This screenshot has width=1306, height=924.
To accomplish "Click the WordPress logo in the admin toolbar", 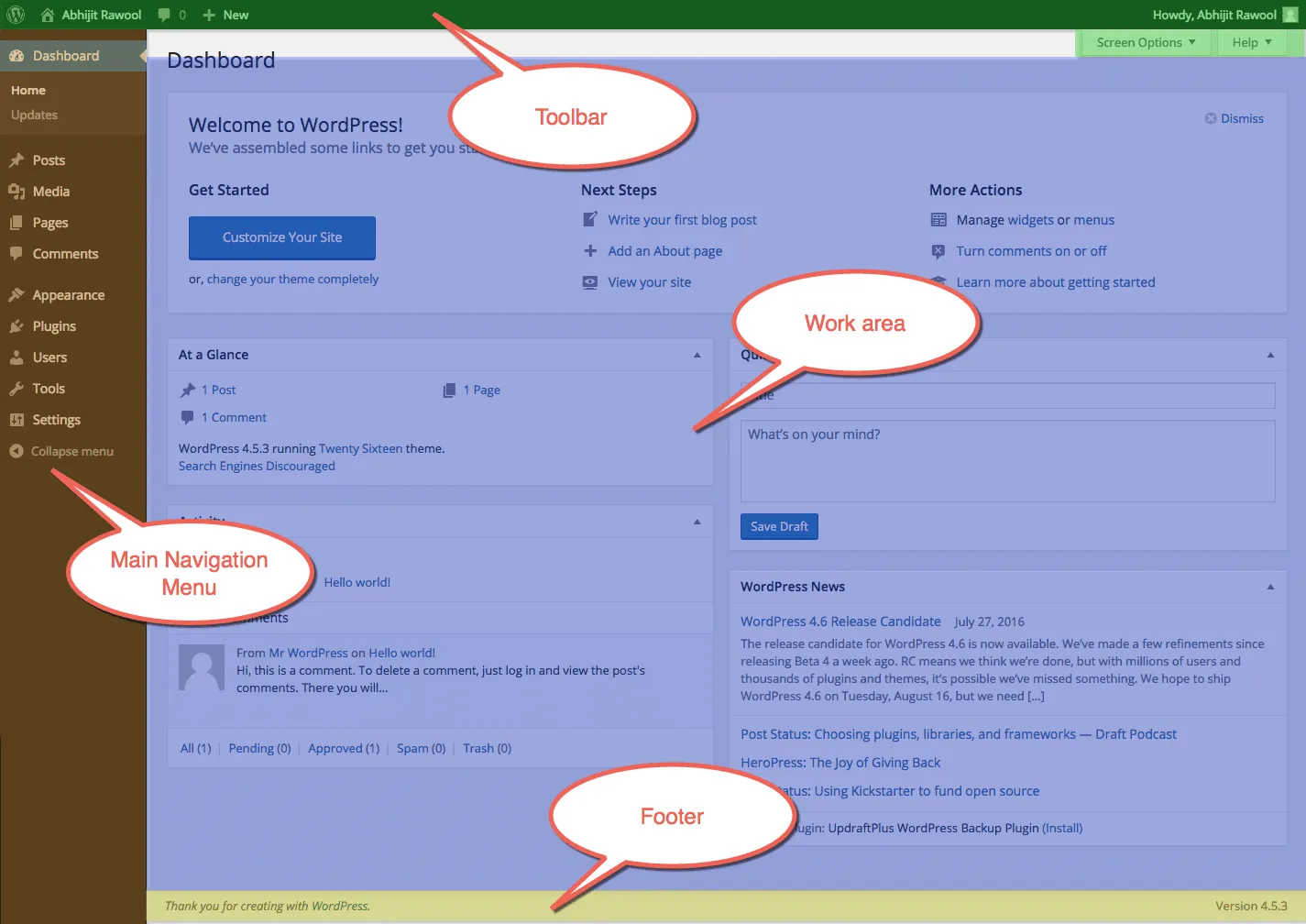I will point(16,15).
